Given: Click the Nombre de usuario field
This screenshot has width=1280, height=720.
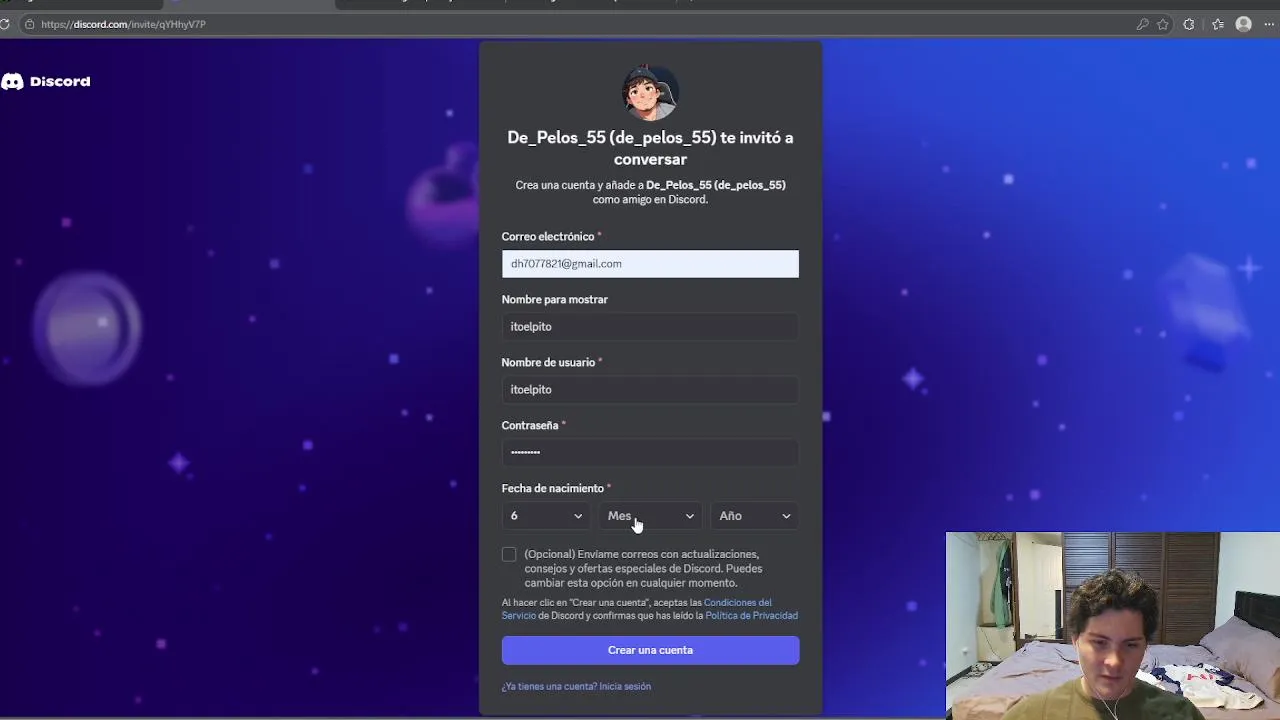Looking at the screenshot, I should click(x=650, y=389).
